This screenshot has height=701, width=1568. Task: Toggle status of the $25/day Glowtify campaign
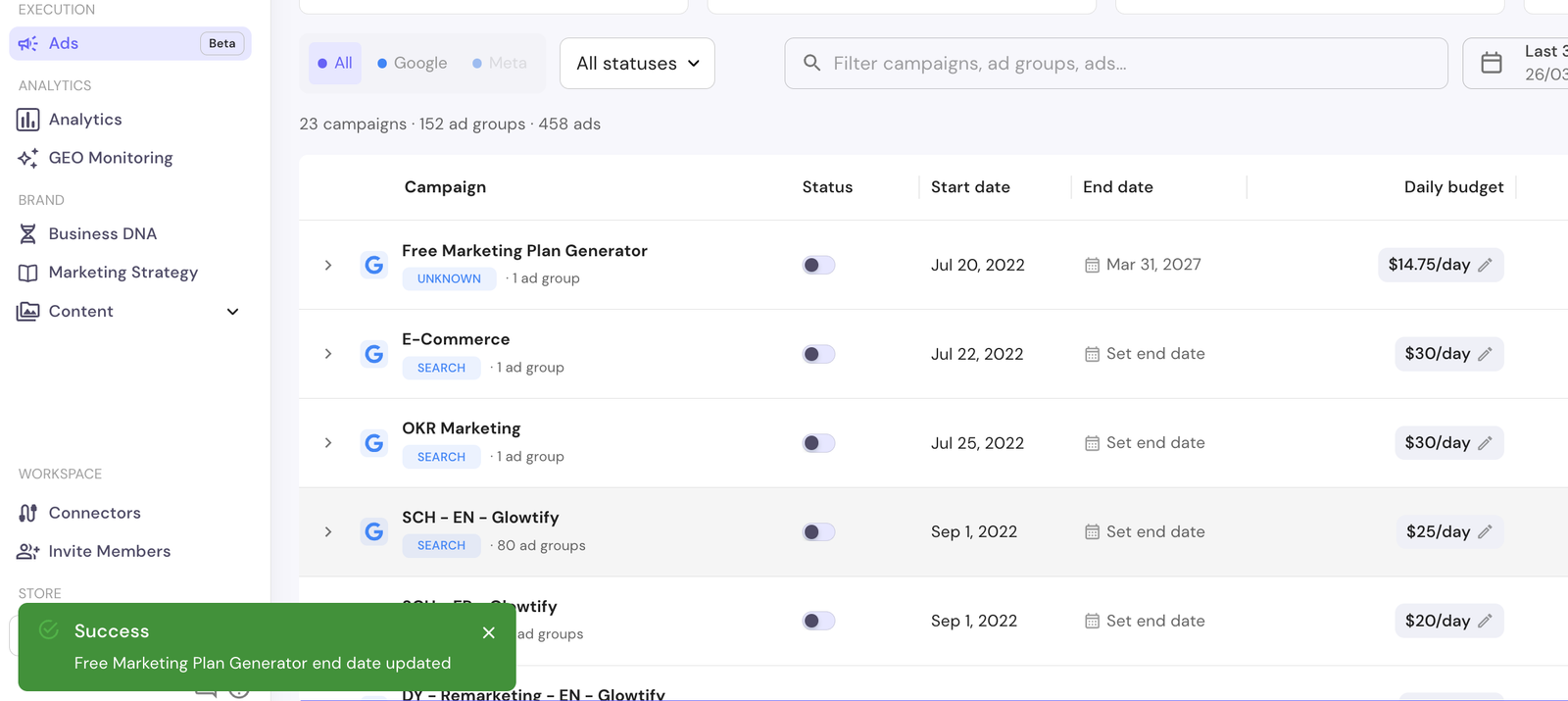818,531
